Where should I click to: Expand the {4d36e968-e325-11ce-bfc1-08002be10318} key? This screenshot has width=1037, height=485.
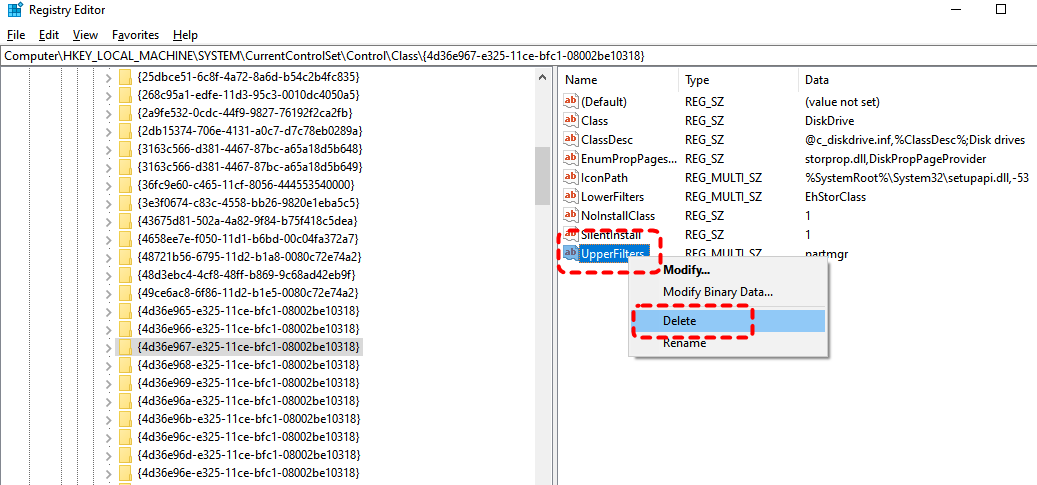[x=108, y=365]
